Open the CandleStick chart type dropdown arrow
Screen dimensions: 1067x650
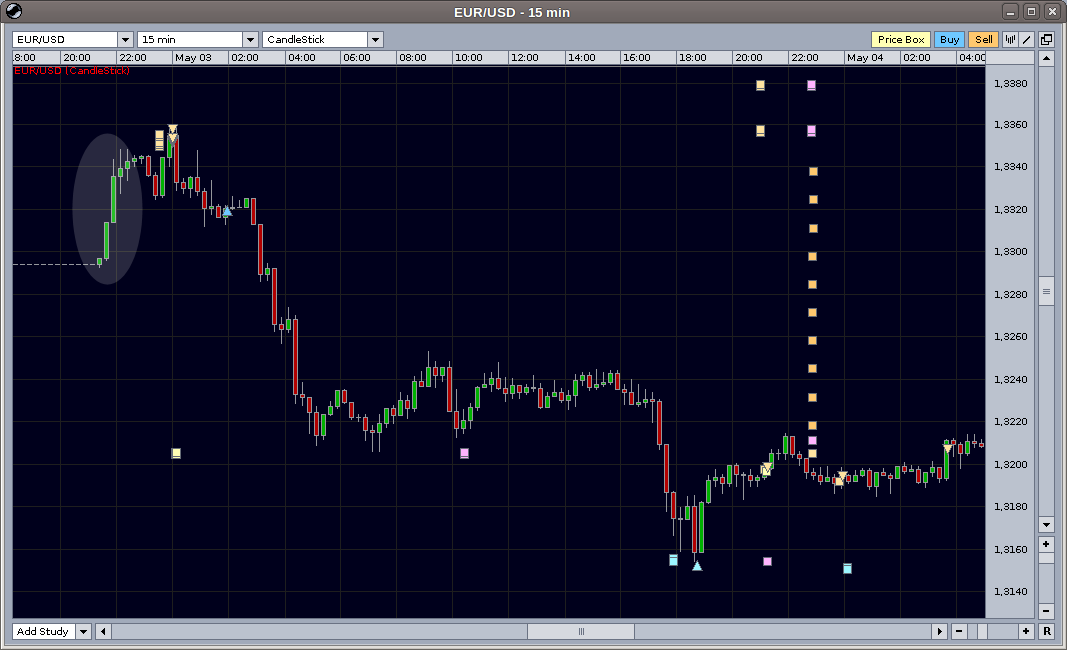pyautogui.click(x=376, y=39)
